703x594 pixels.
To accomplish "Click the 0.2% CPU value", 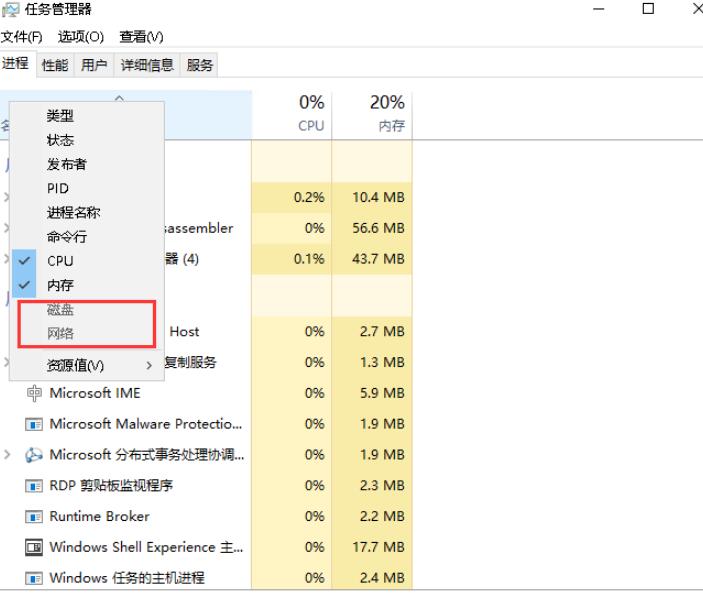I will click(x=309, y=197).
